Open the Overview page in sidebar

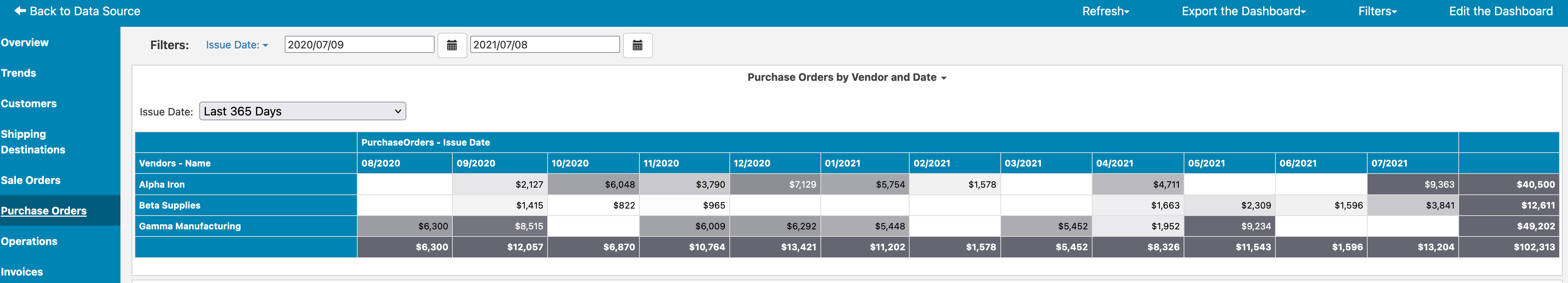click(x=24, y=43)
